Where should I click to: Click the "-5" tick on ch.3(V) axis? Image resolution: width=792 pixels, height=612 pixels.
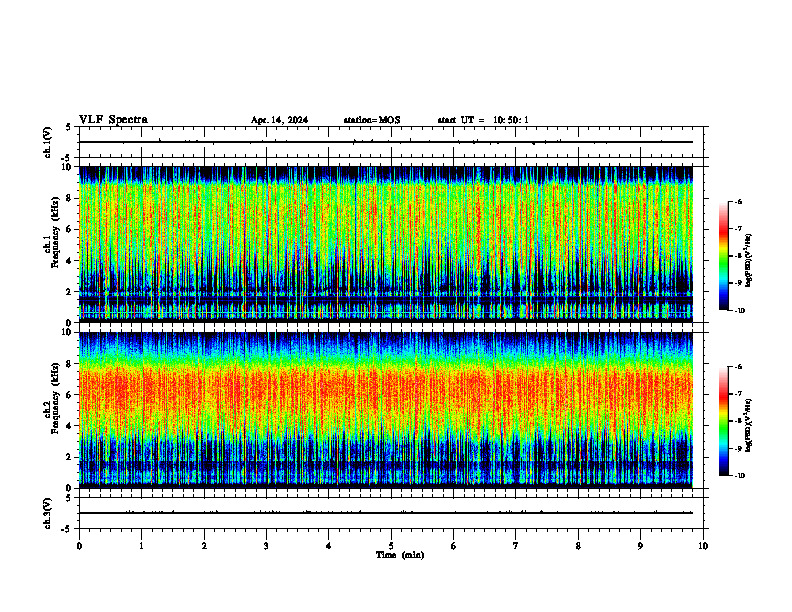click(66, 529)
